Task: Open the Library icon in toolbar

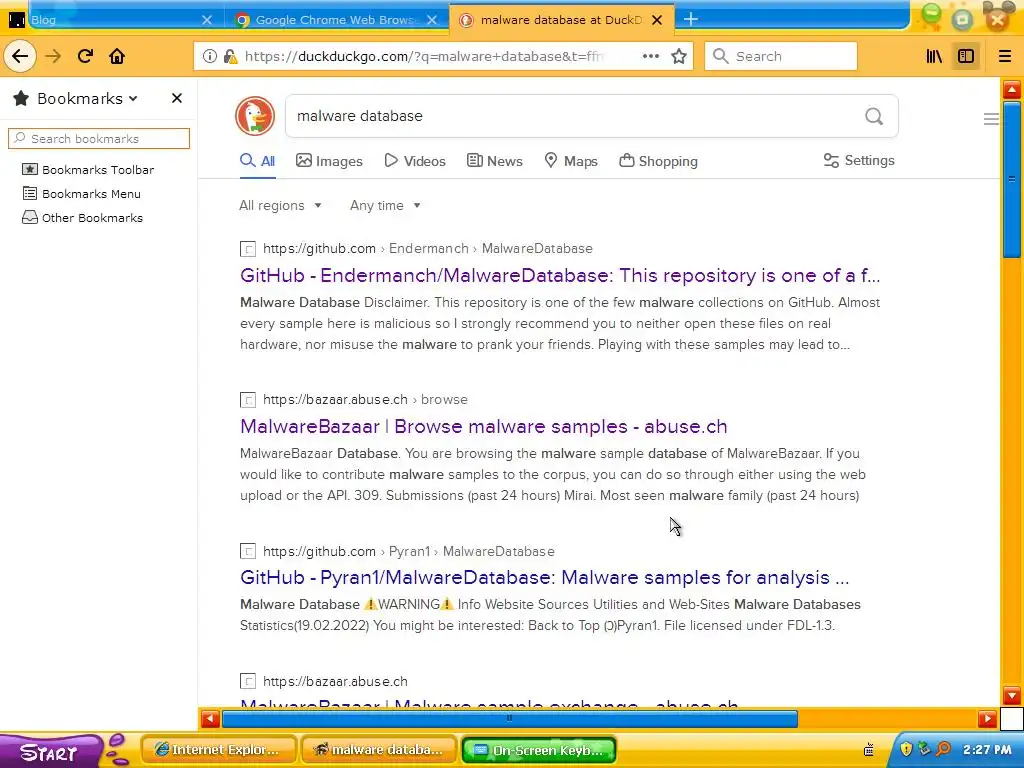Action: [934, 56]
